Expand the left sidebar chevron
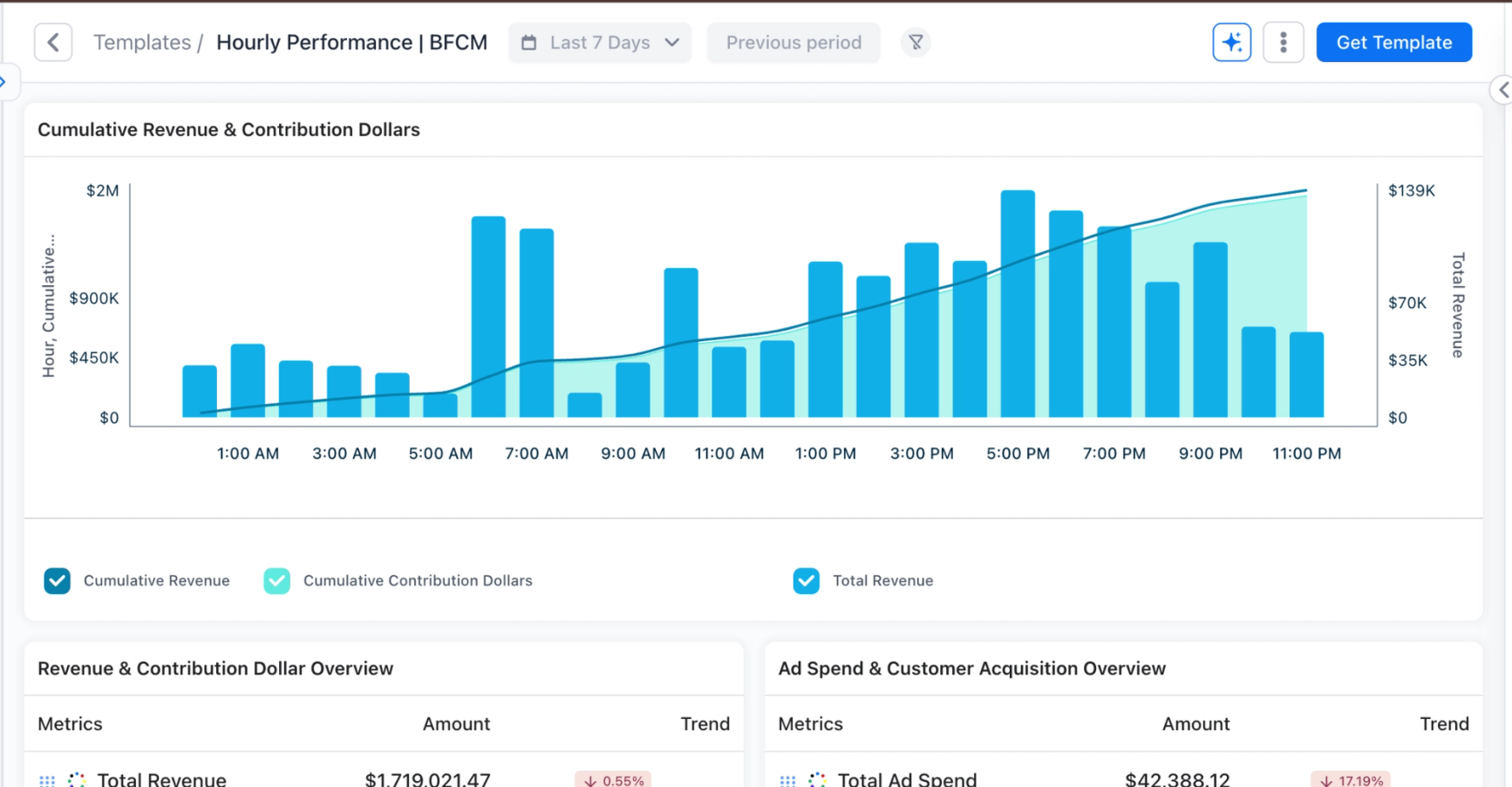Image resolution: width=1512 pixels, height=787 pixels. coord(4,82)
